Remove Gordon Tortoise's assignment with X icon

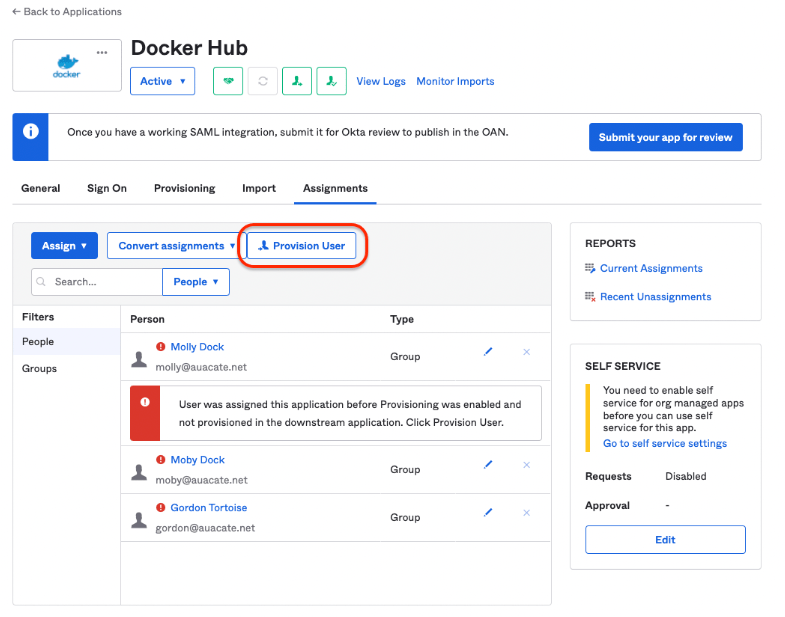[x=526, y=512]
